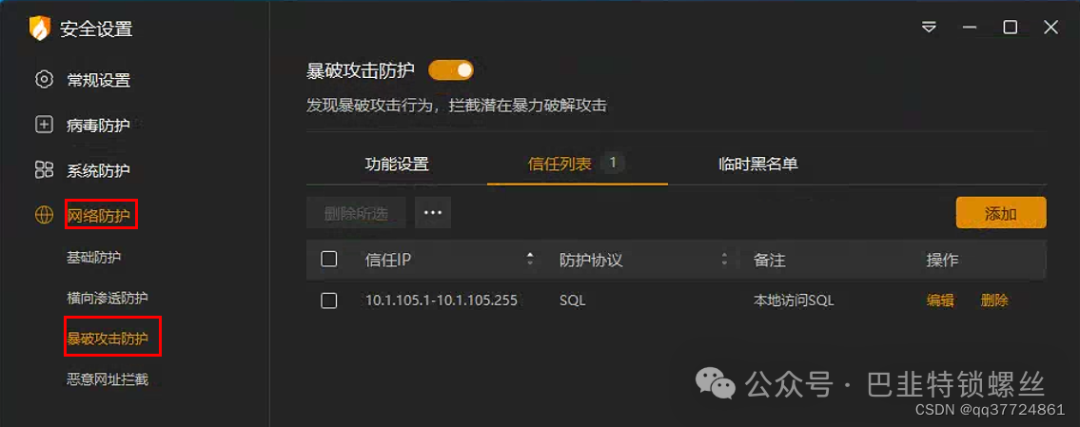Screen dimensions: 1080x427
Task: Maximize the 安全设置 window
Action: [1010, 28]
